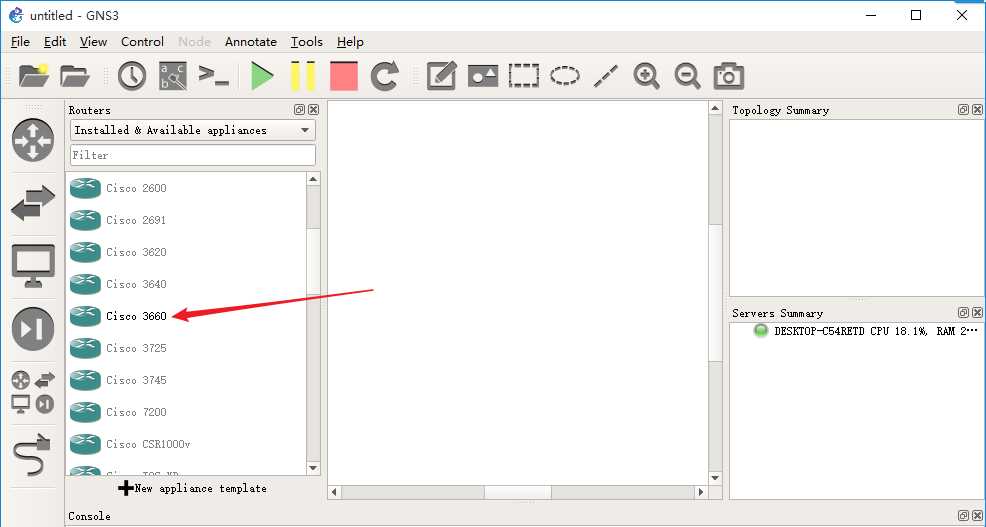
Task: Select the Add a note tool
Action: tap(441, 76)
